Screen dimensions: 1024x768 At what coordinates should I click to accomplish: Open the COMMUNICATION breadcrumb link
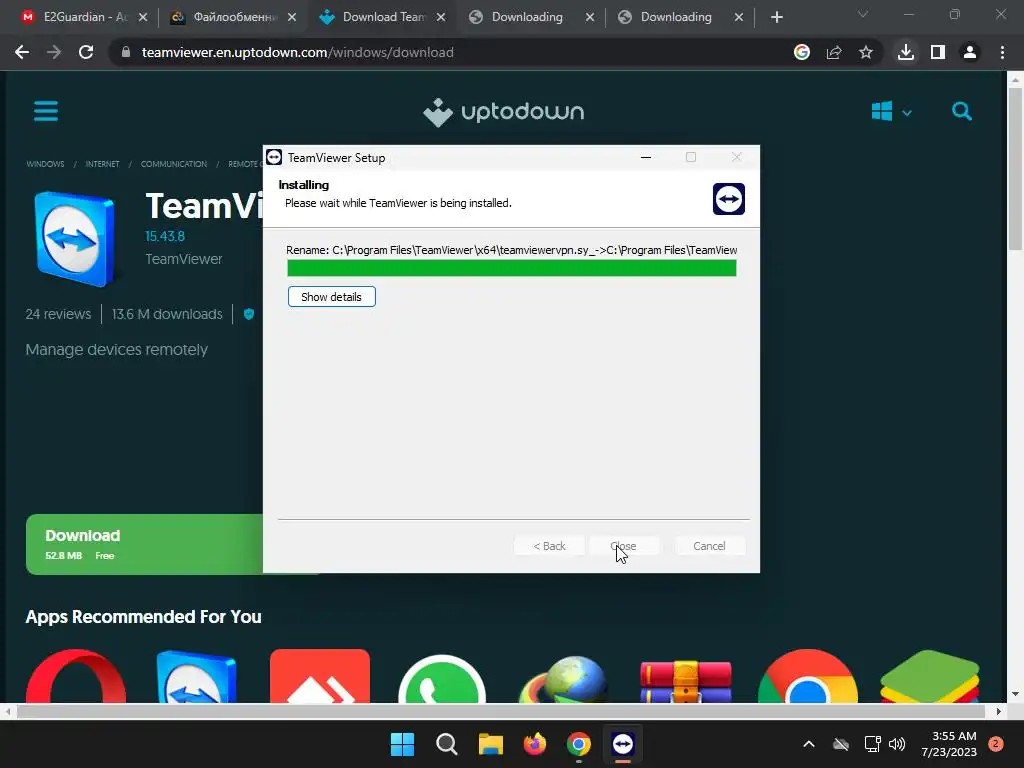(174, 164)
